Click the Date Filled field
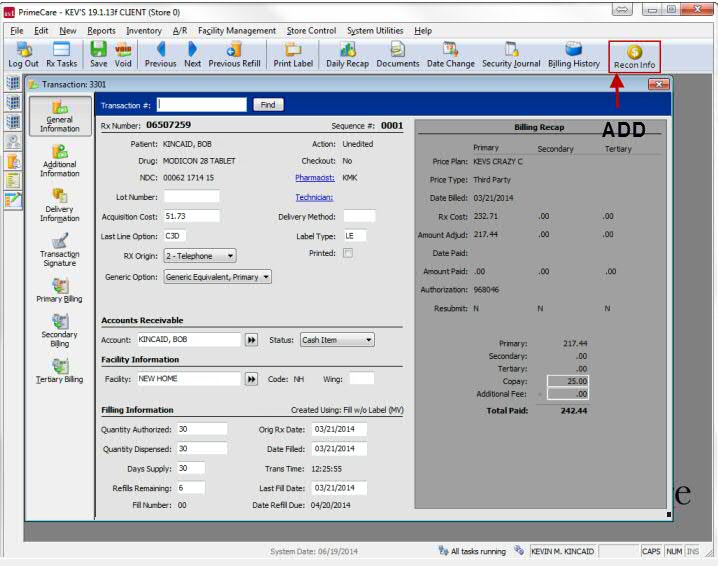718x566 pixels. click(x=339, y=449)
